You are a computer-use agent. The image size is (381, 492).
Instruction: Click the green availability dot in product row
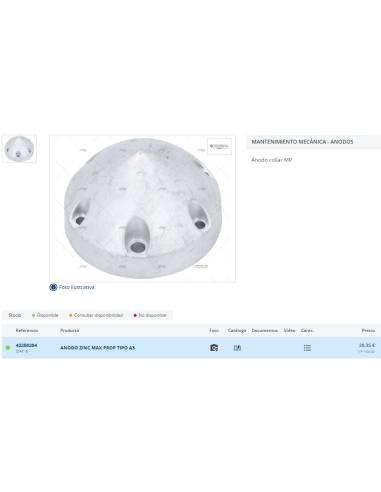pyautogui.click(x=8, y=348)
